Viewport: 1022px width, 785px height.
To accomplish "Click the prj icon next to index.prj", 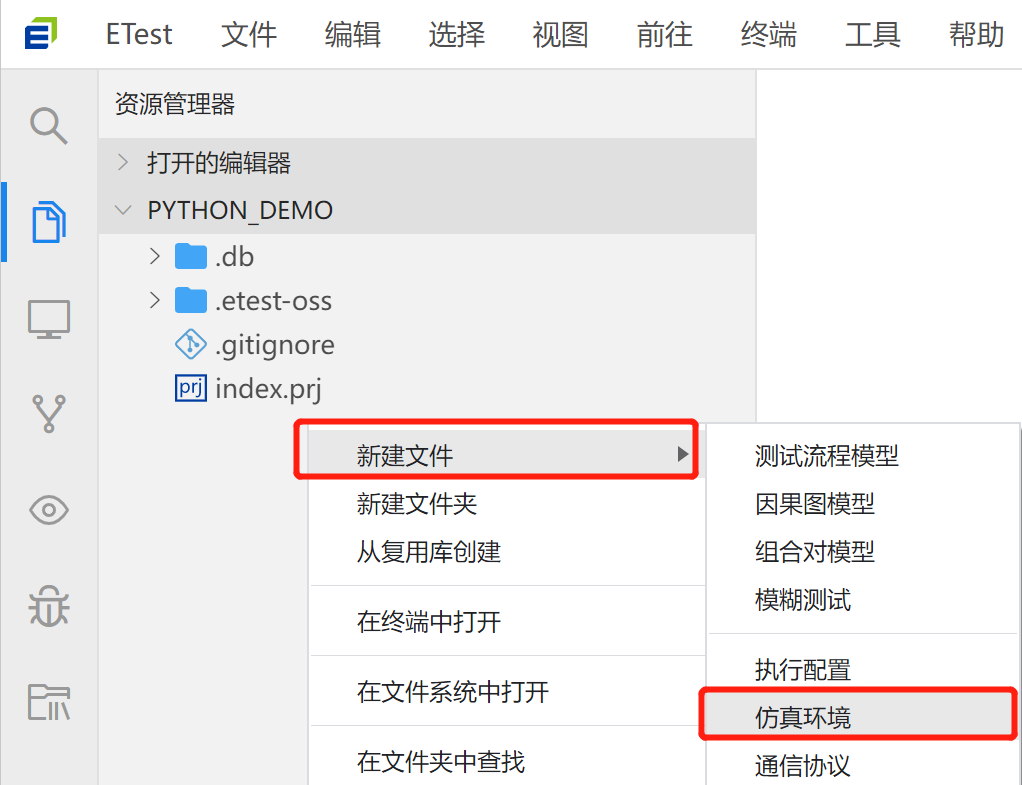I will [x=190, y=388].
